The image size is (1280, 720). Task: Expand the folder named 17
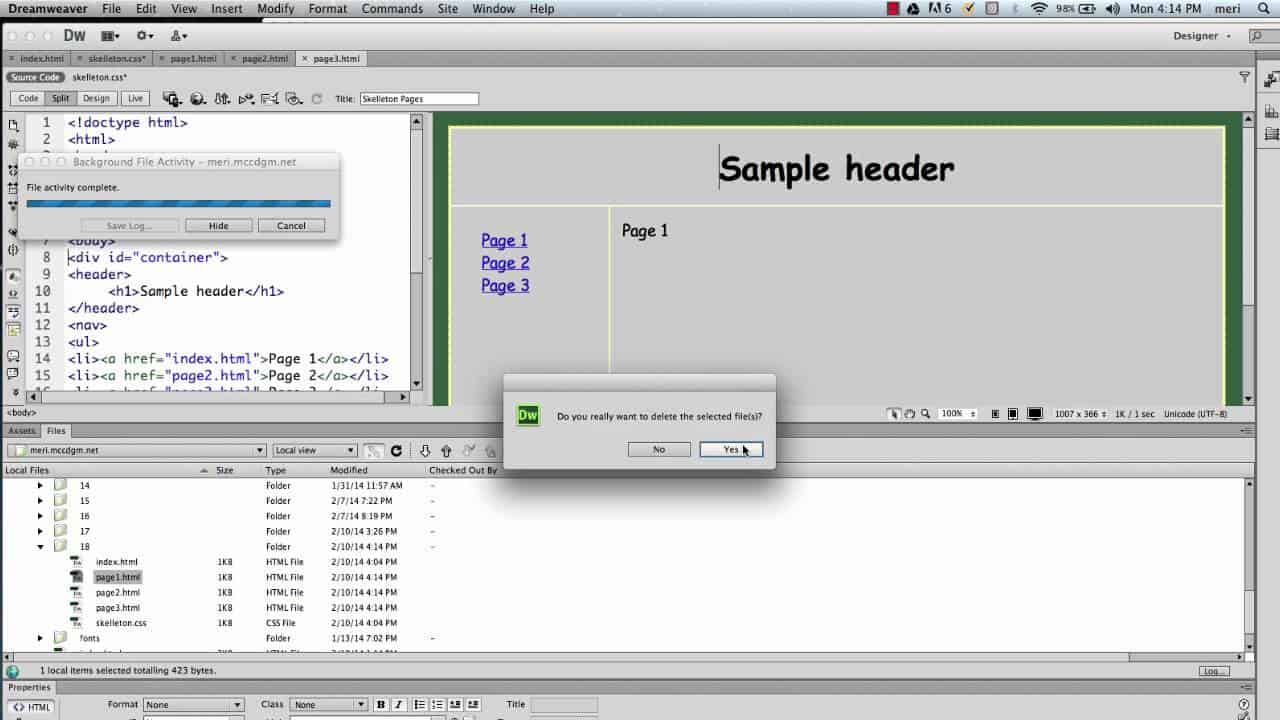point(40,531)
